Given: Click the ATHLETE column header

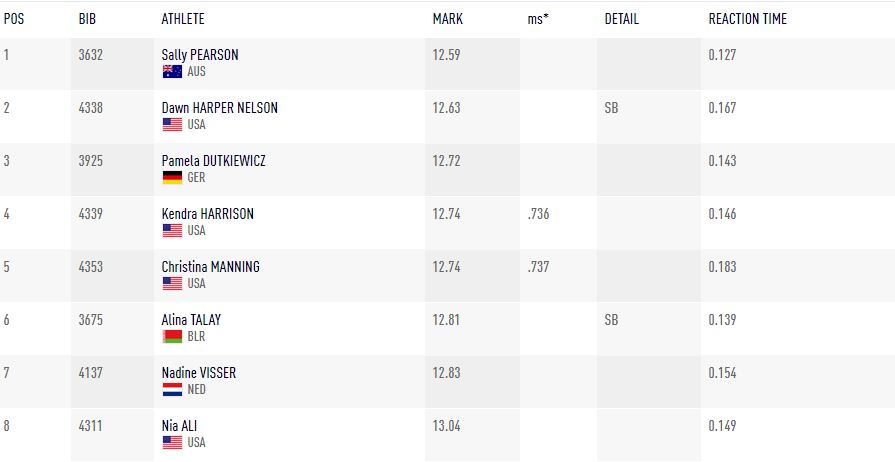Looking at the screenshot, I should click(x=184, y=19).
